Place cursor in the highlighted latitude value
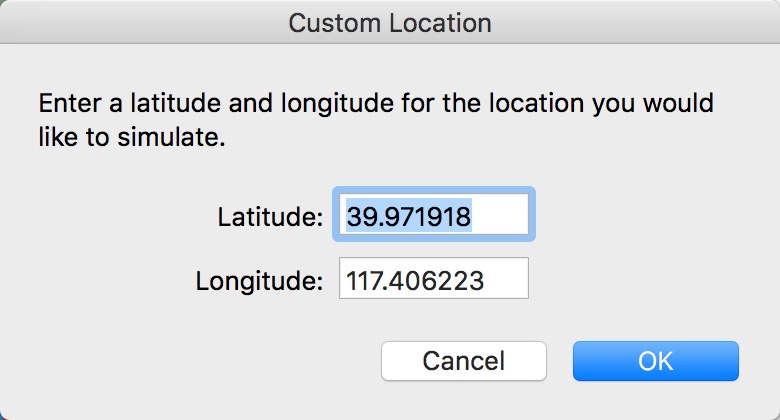Viewport: 780px width, 420px height. point(409,217)
